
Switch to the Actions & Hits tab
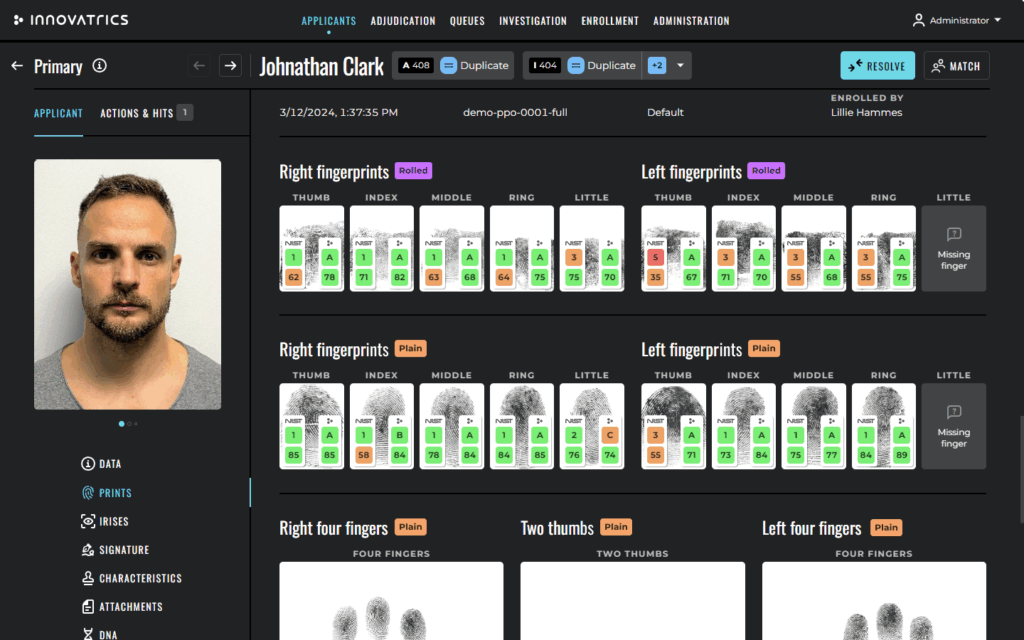pyautogui.click(x=138, y=113)
